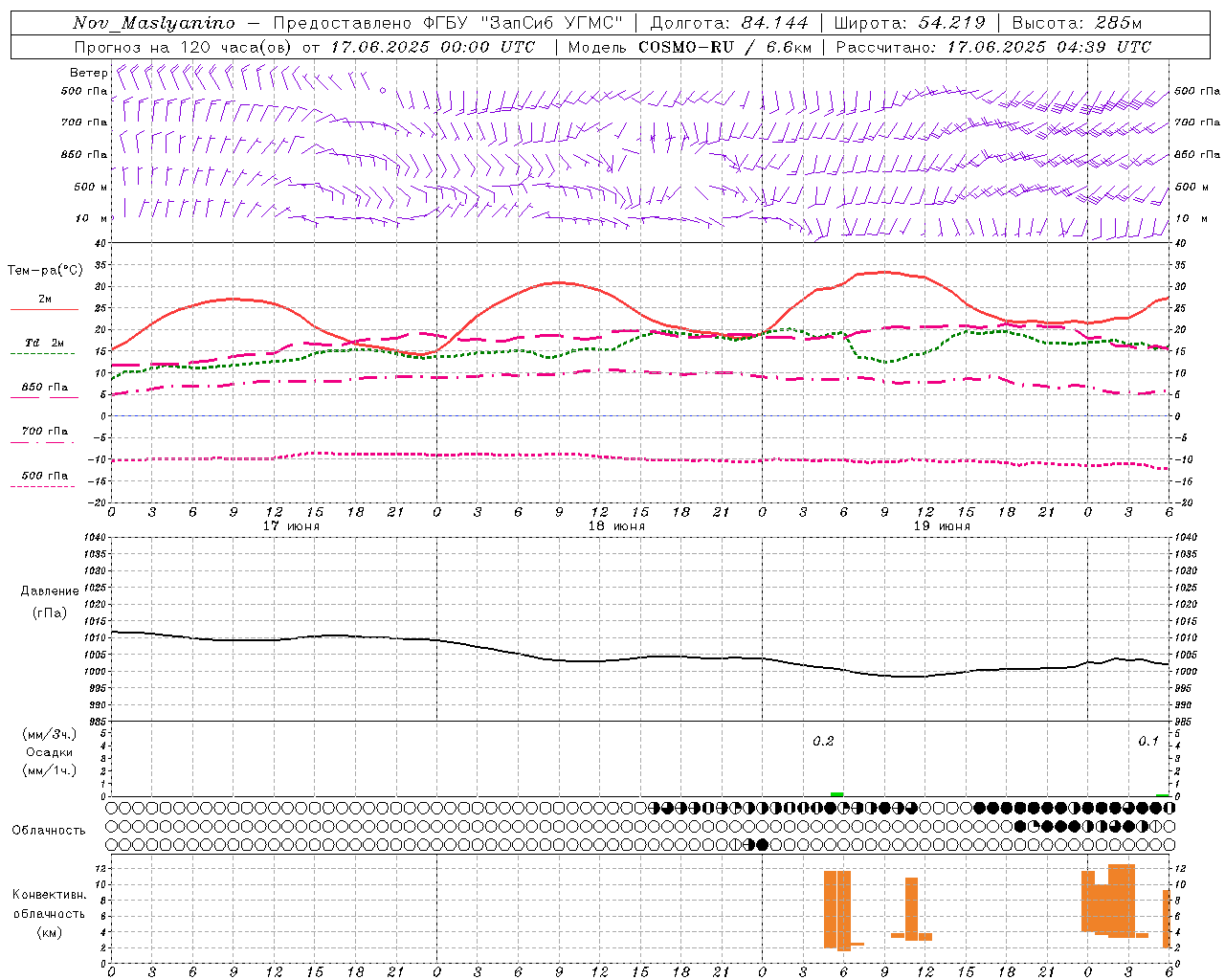Click the Td 2м legend label
The image size is (1225, 980).
[x=45, y=343]
